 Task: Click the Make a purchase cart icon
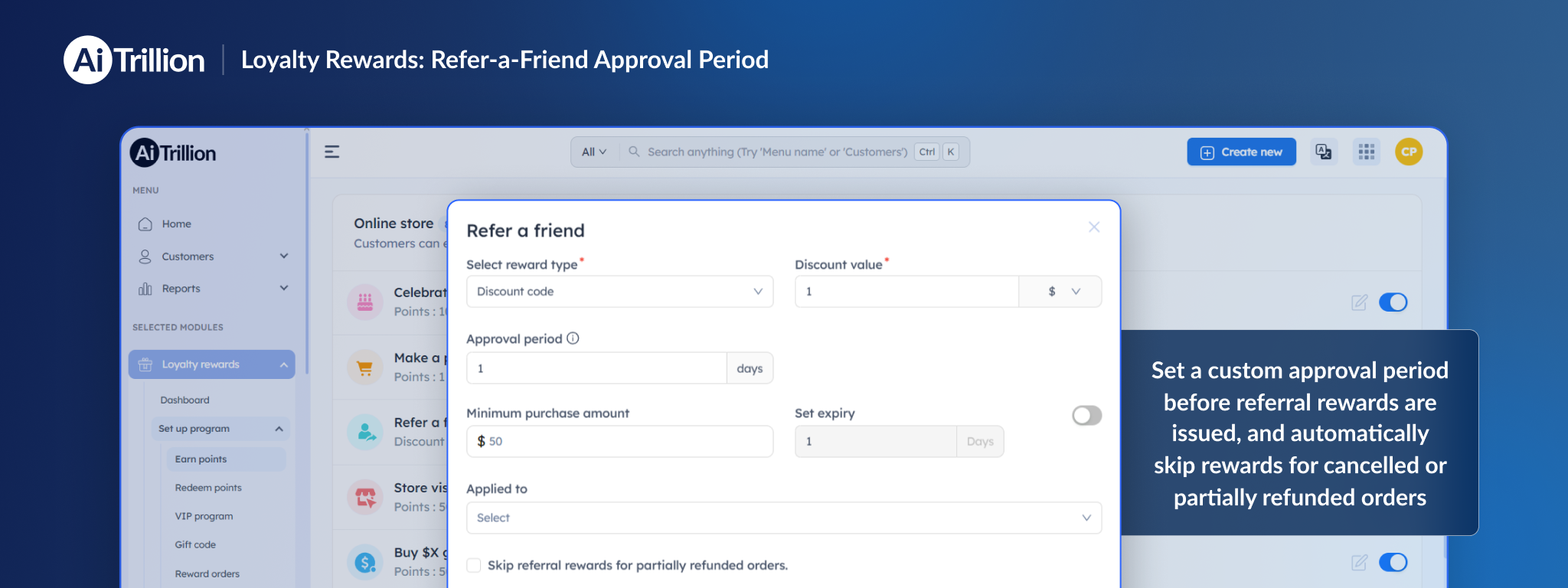365,367
